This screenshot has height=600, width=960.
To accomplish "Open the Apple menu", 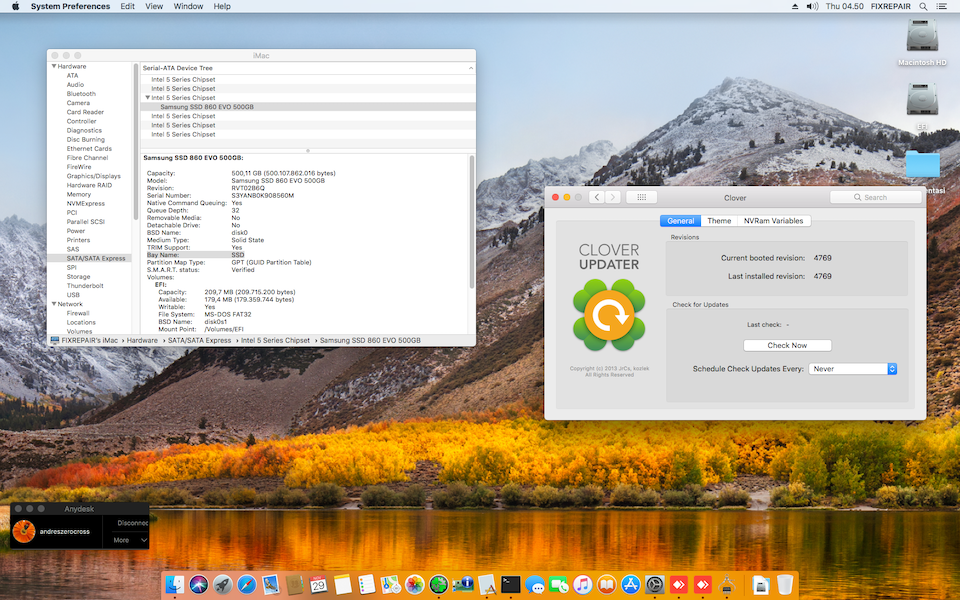I will click(x=15, y=6).
